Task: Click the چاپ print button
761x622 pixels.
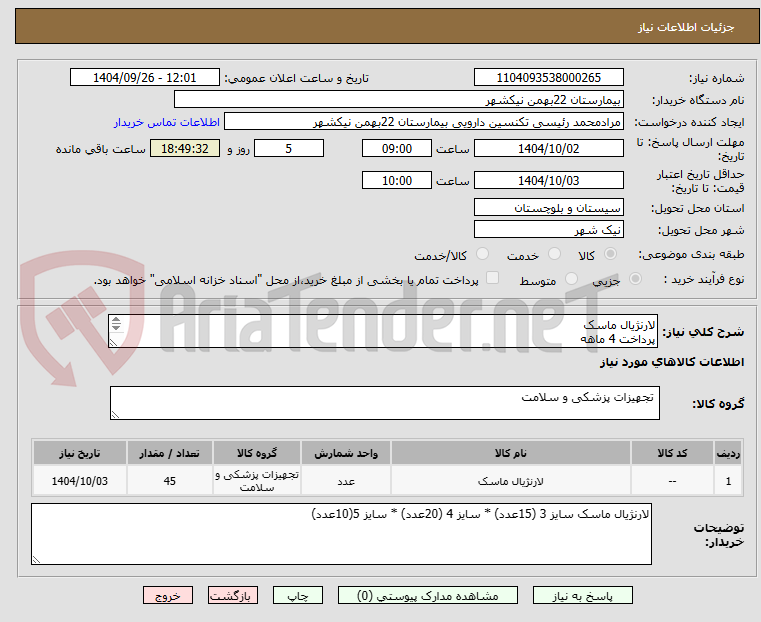Action: tap(298, 596)
